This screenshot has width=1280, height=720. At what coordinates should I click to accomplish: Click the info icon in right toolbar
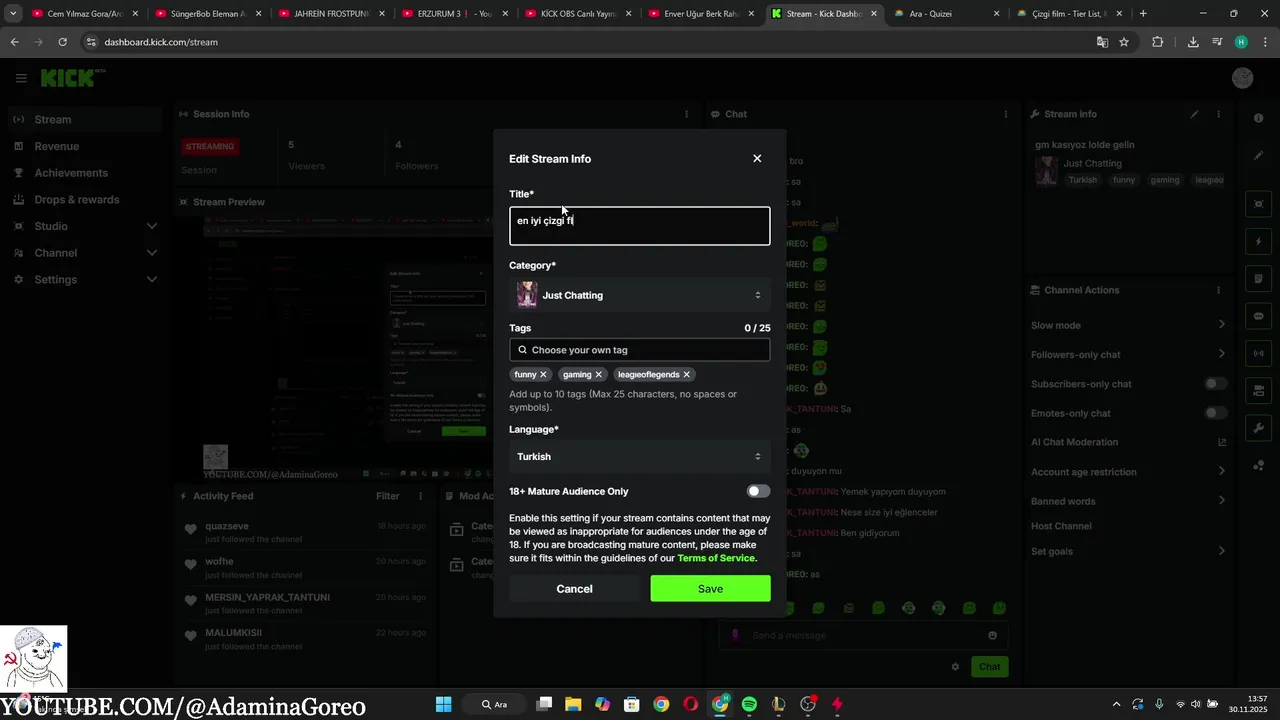pos(1258,118)
